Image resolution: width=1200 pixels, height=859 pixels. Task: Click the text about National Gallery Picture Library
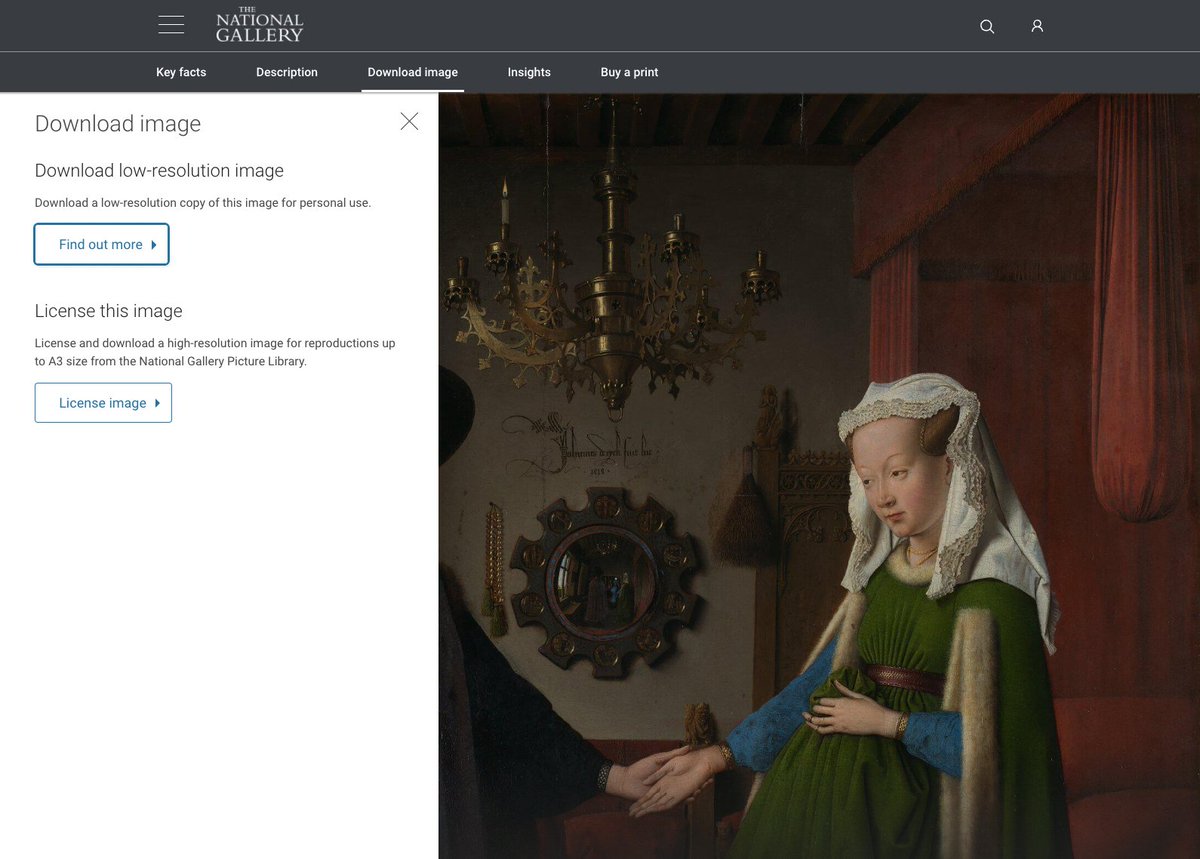pos(215,352)
